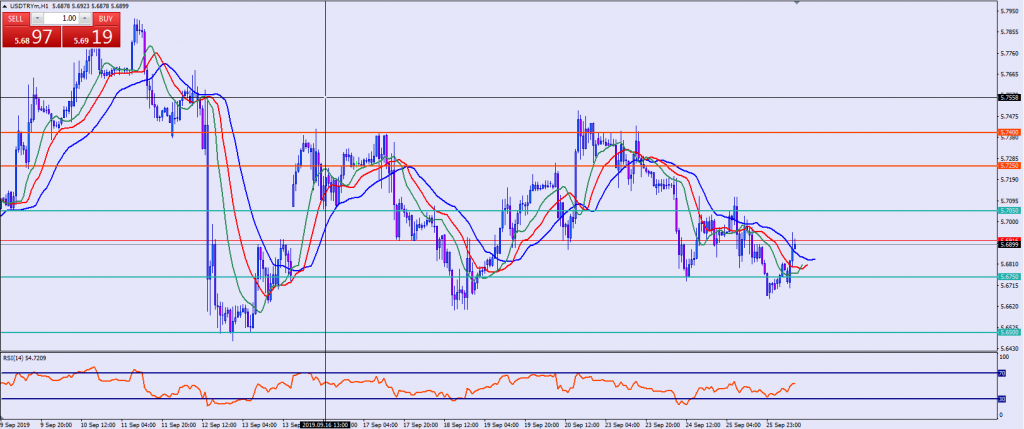This screenshot has width=1024, height=429.
Task: Select the teal 5.6750 level price tag
Action: [x=1009, y=276]
